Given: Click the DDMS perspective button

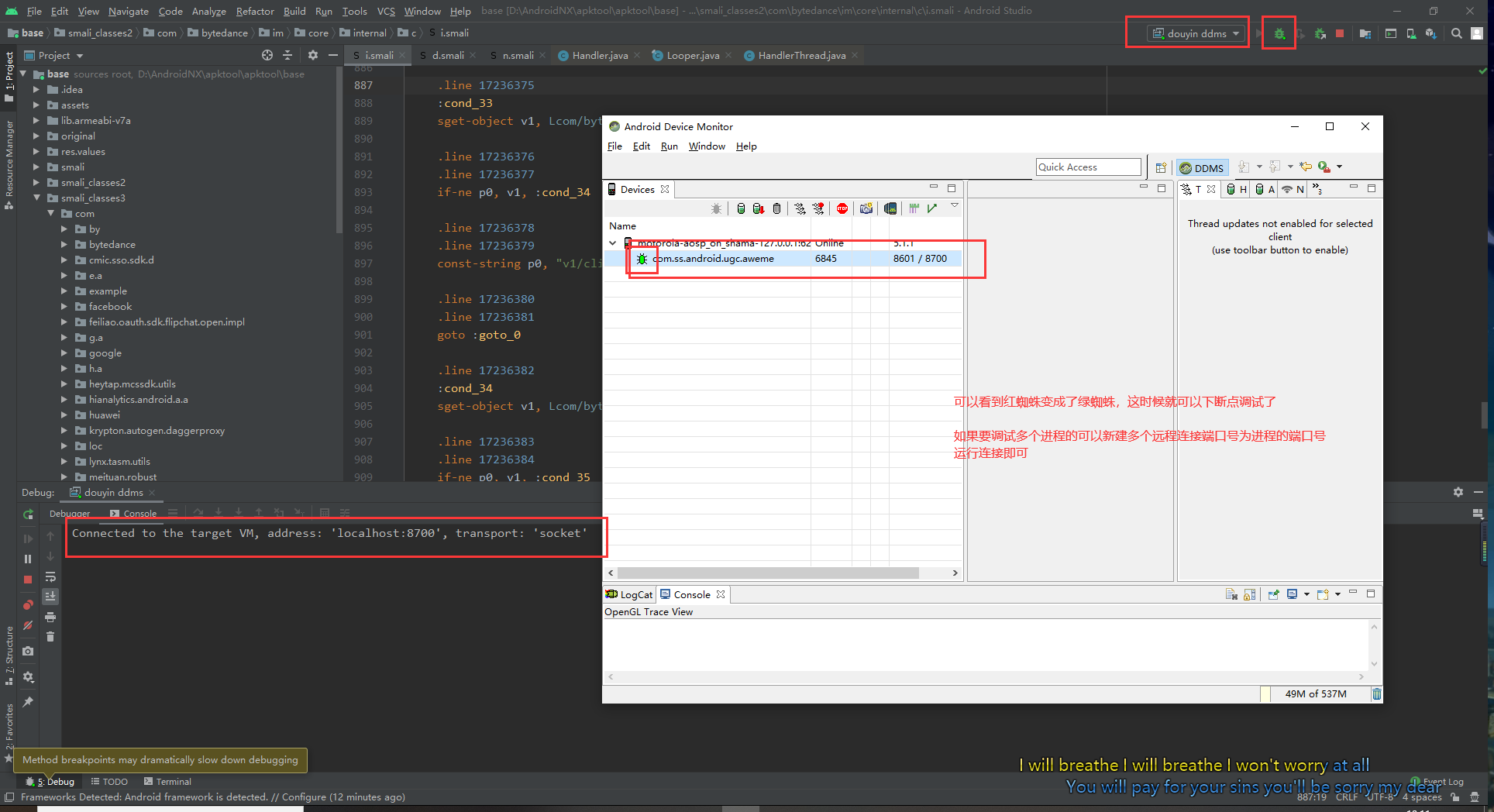Looking at the screenshot, I should [x=1202, y=168].
